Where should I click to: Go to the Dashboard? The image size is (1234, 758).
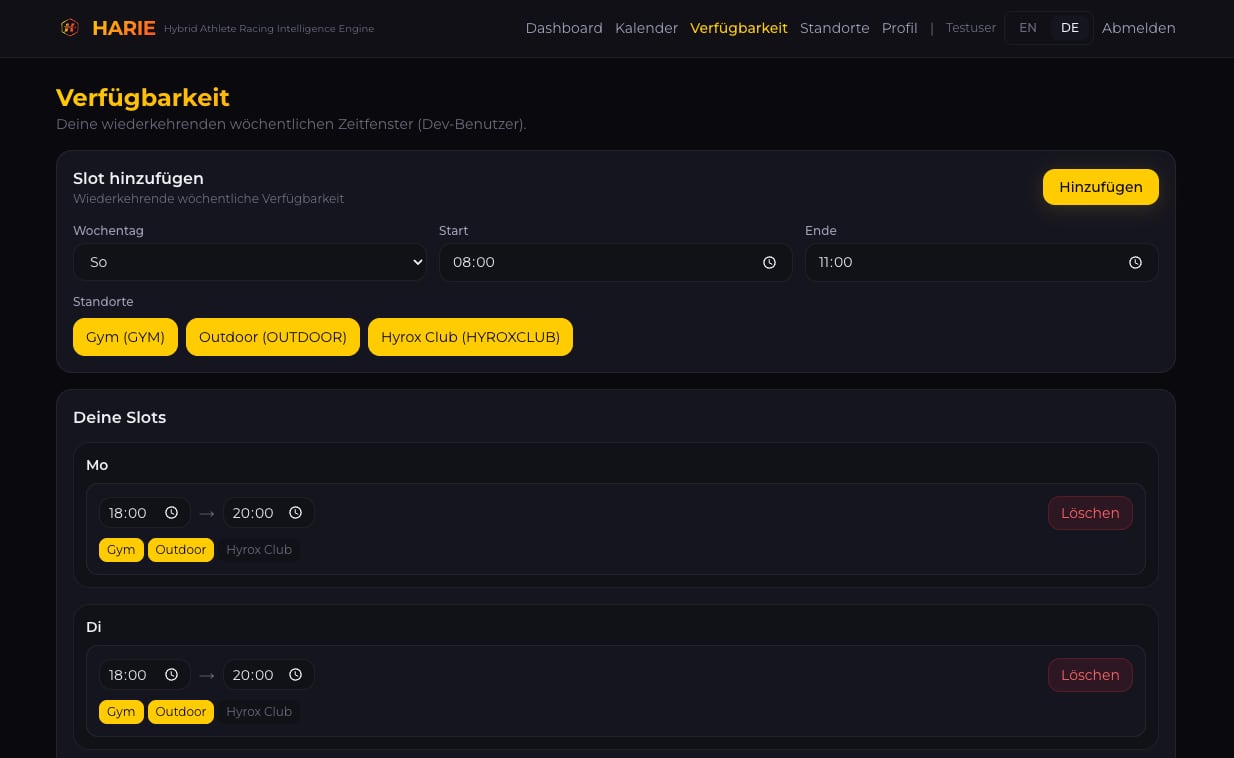564,28
